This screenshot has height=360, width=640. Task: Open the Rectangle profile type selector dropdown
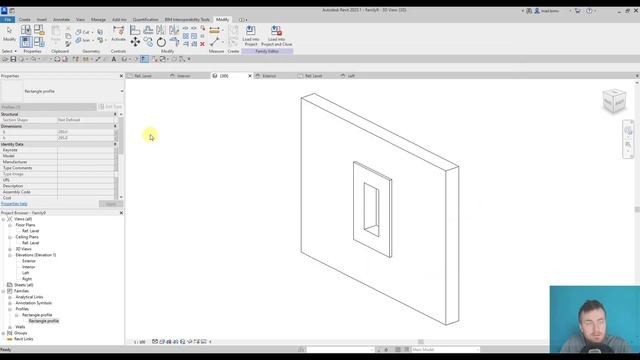(122, 91)
